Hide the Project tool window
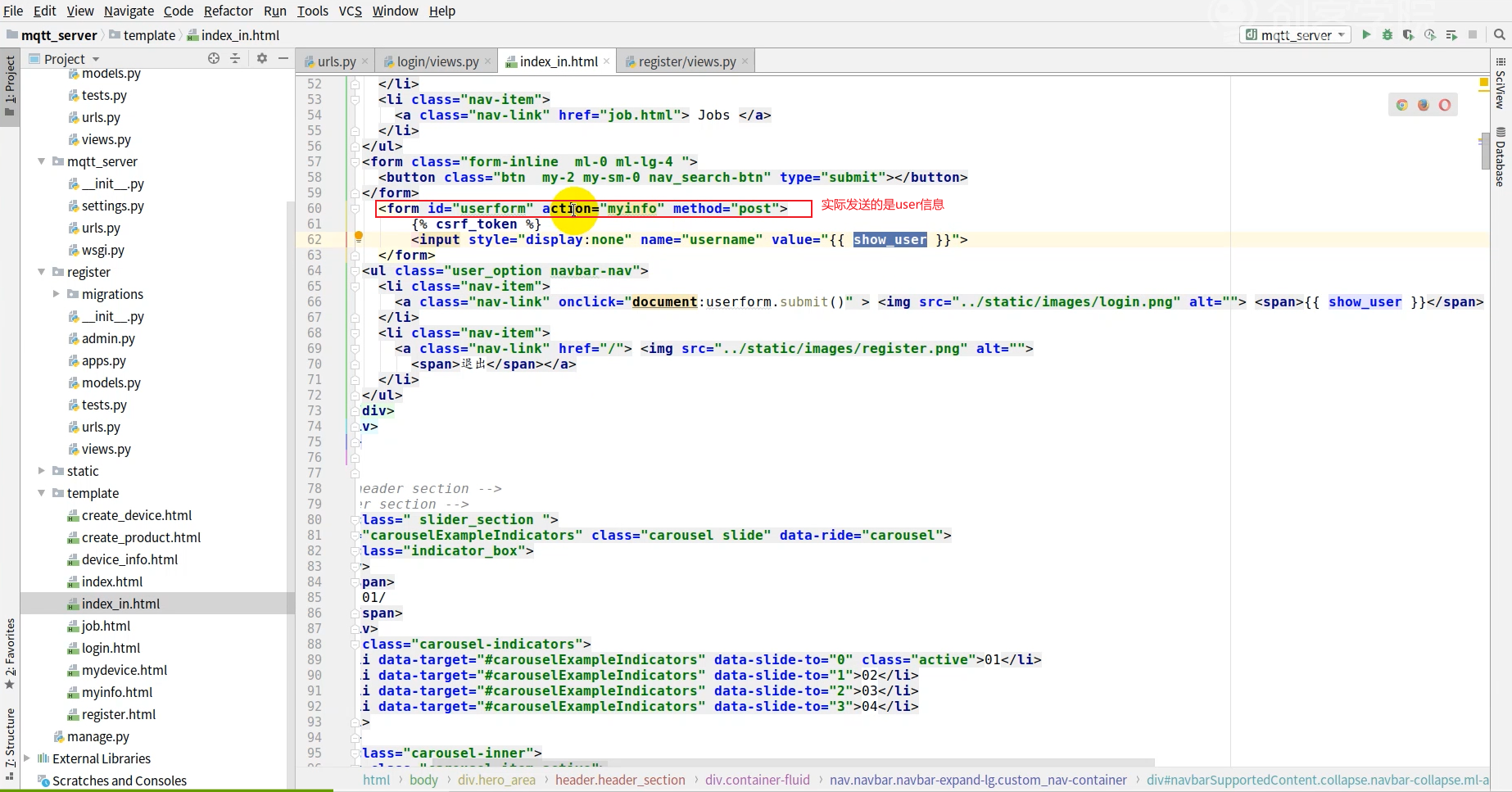This screenshot has width=1512, height=792. click(283, 58)
